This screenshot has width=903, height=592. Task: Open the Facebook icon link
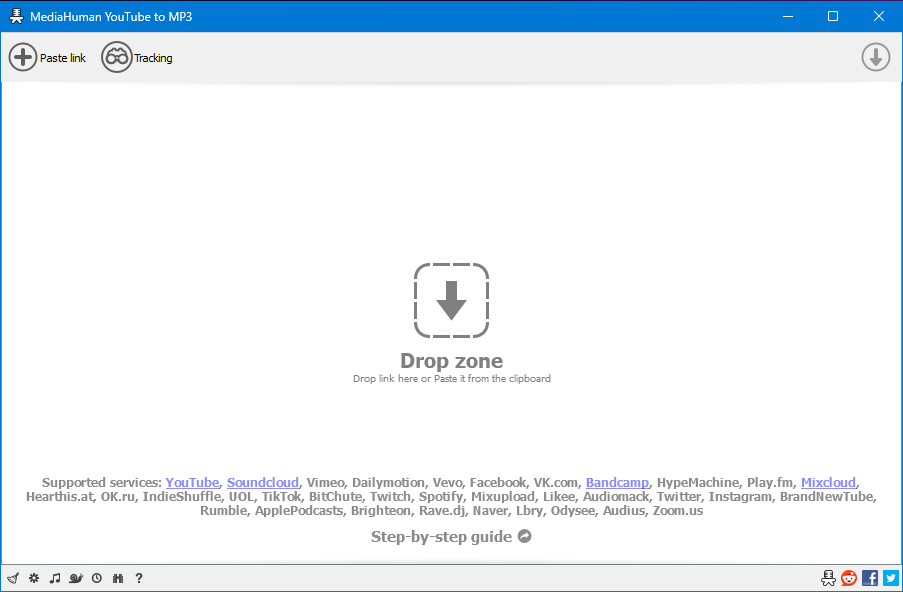point(870,578)
